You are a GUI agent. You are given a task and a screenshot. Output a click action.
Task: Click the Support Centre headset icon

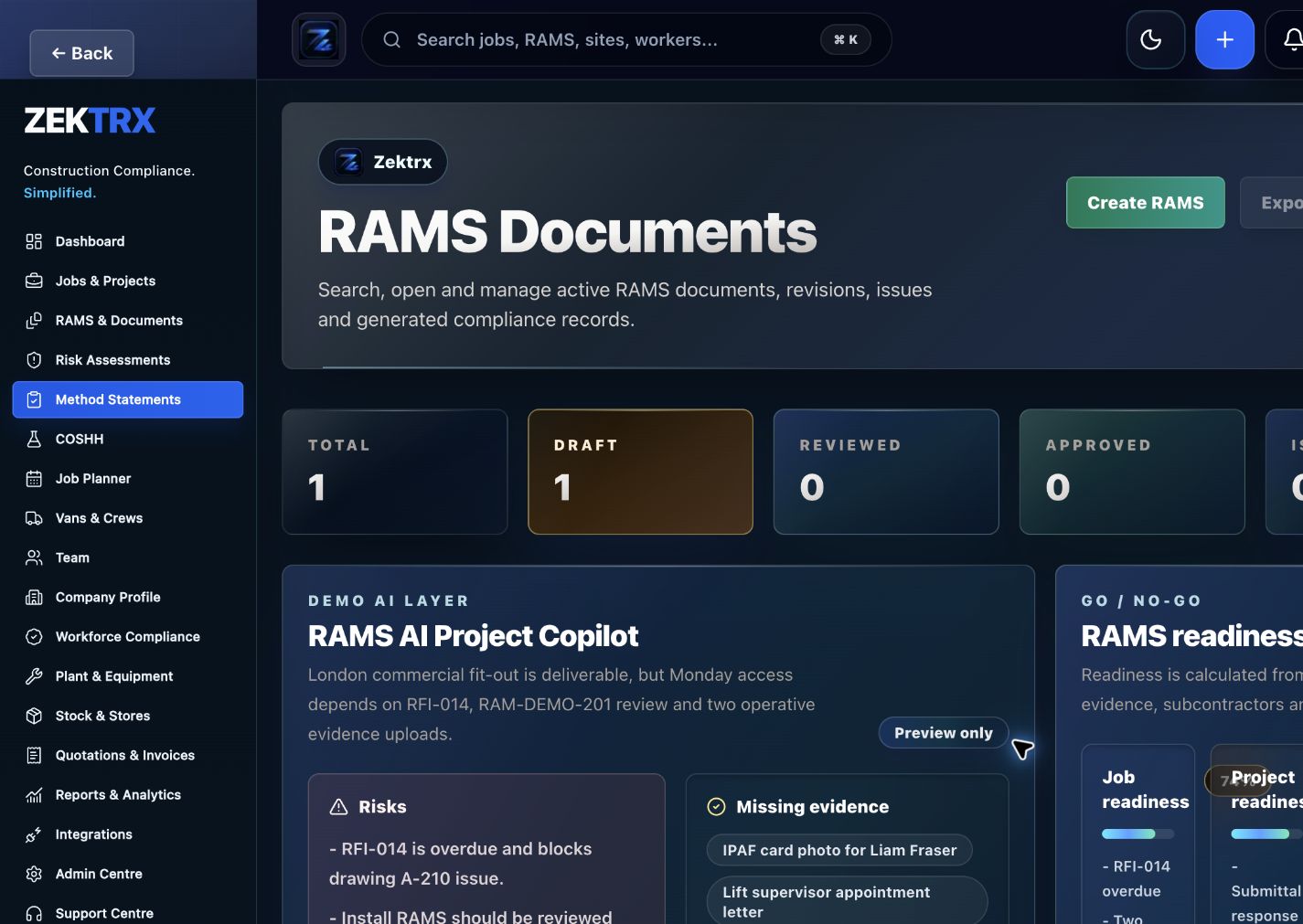pyautogui.click(x=34, y=913)
